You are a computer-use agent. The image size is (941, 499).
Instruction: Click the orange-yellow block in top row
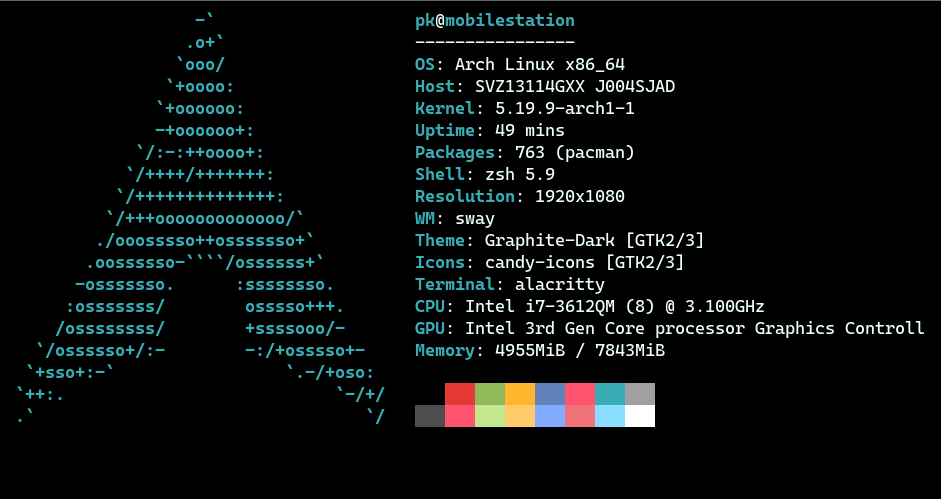[x=520, y=394]
